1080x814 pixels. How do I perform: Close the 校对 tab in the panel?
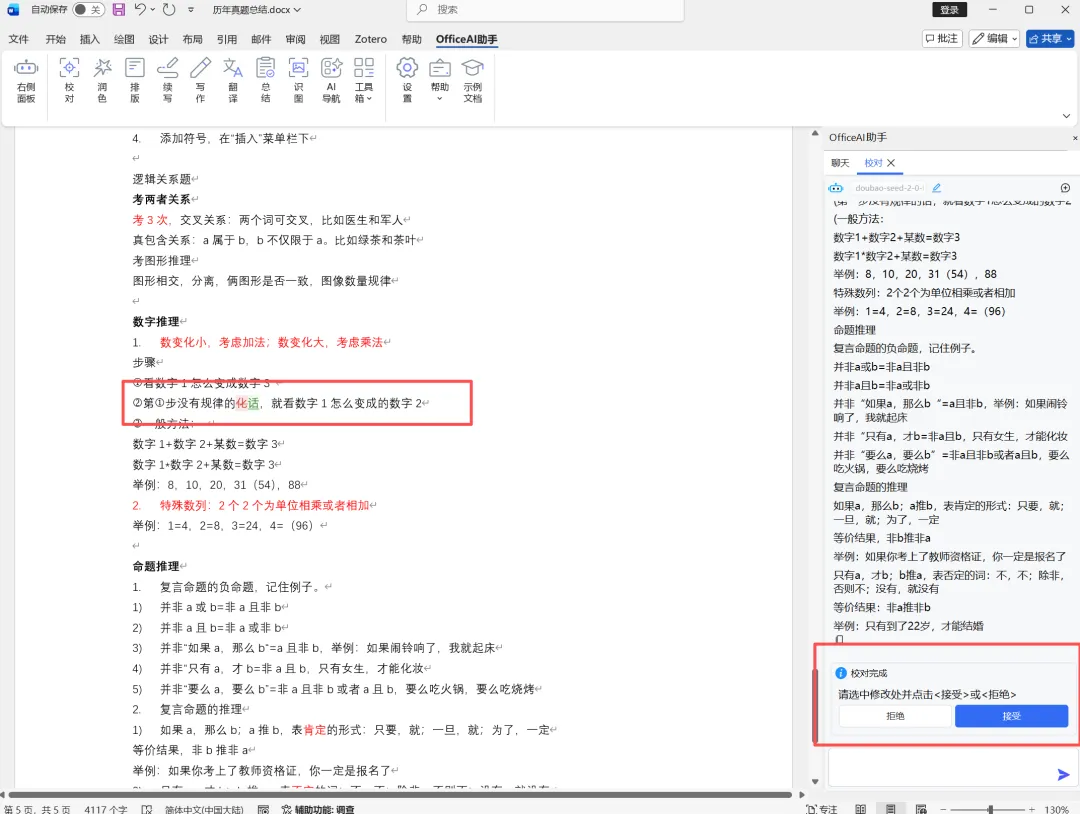(x=891, y=163)
